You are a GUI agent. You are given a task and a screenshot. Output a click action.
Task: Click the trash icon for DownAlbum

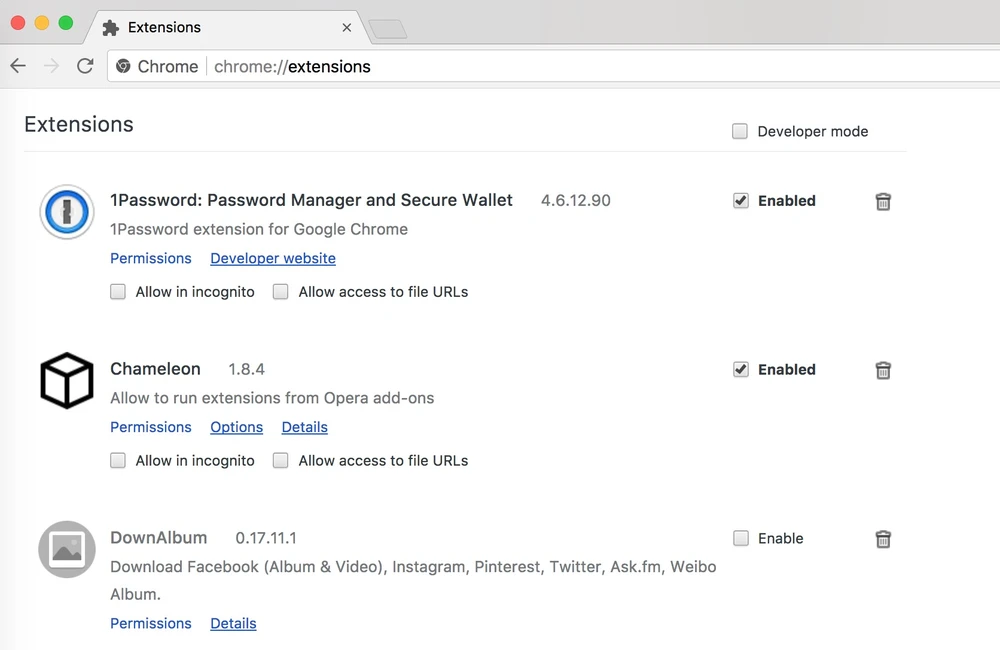pyautogui.click(x=883, y=539)
